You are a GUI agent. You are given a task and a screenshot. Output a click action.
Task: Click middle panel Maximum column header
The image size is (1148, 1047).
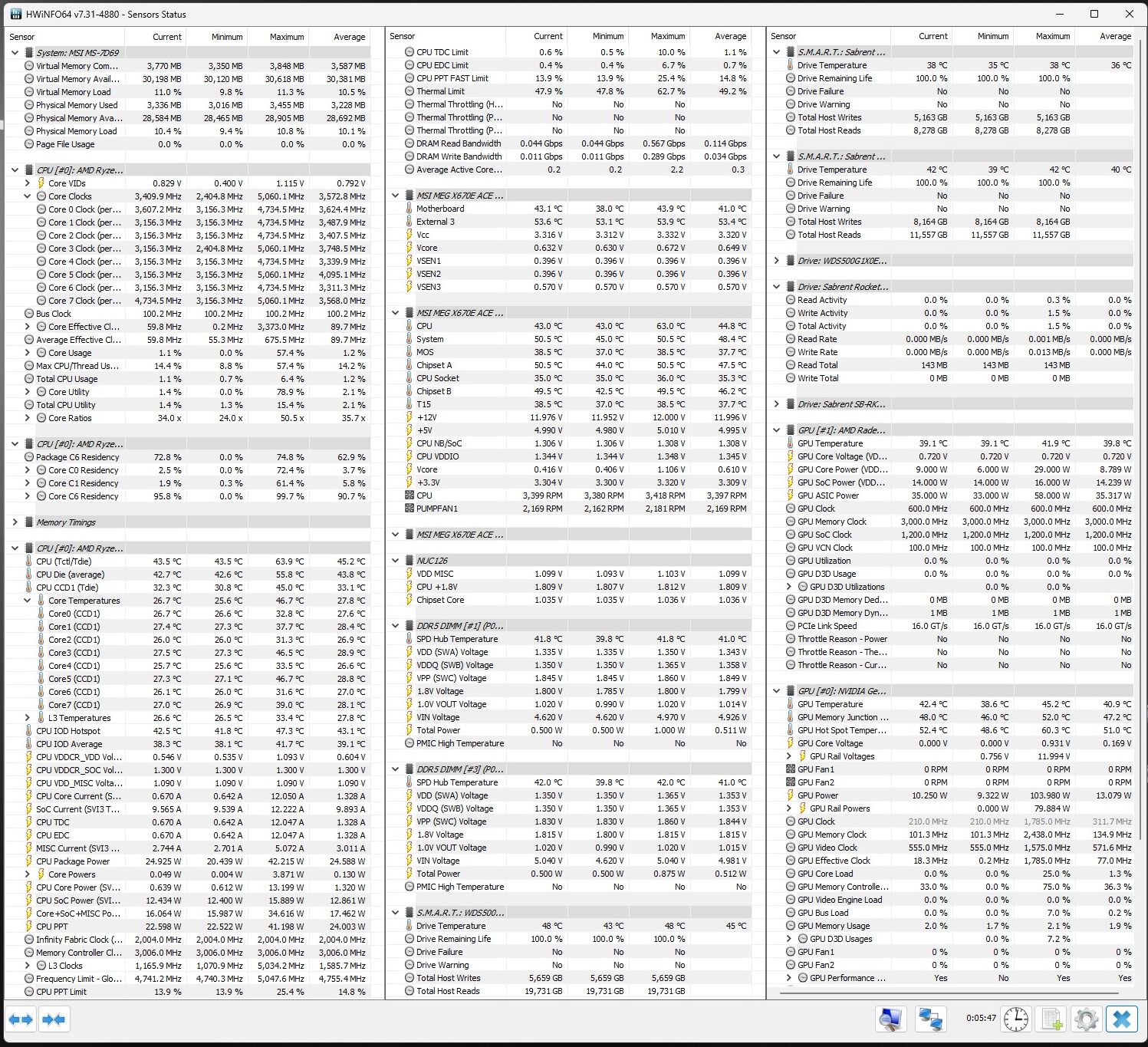point(659,36)
